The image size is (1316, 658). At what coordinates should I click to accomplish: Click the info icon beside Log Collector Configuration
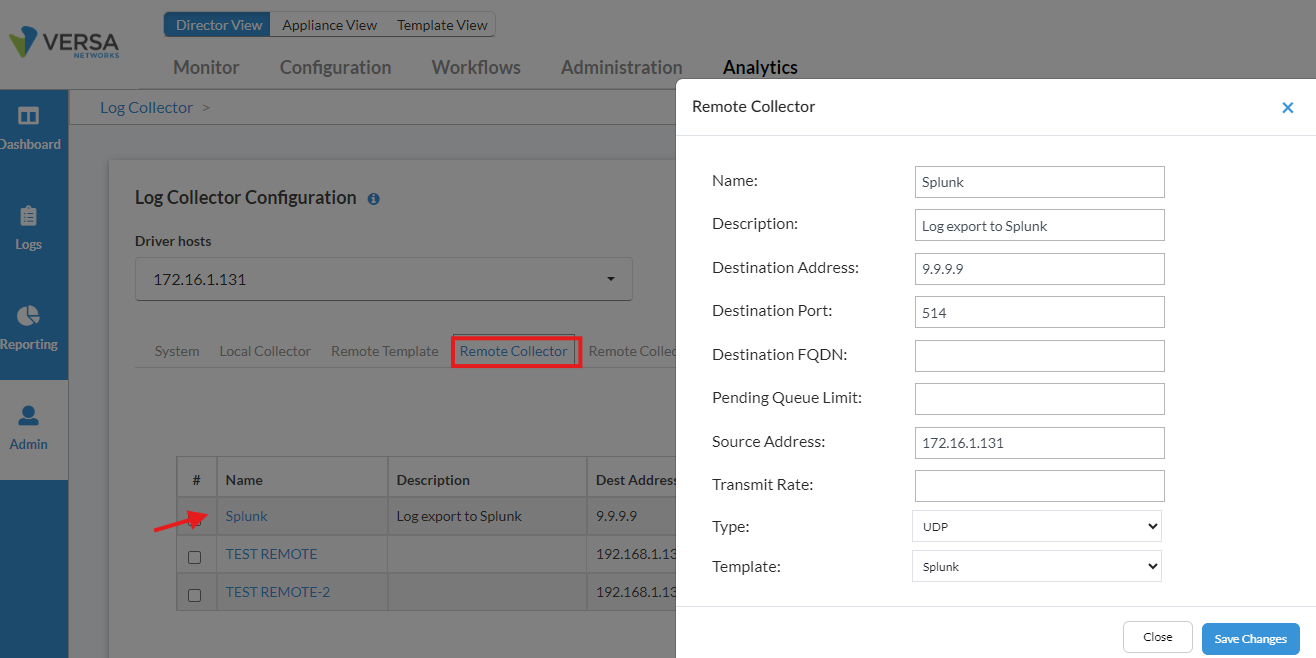pyautogui.click(x=373, y=199)
